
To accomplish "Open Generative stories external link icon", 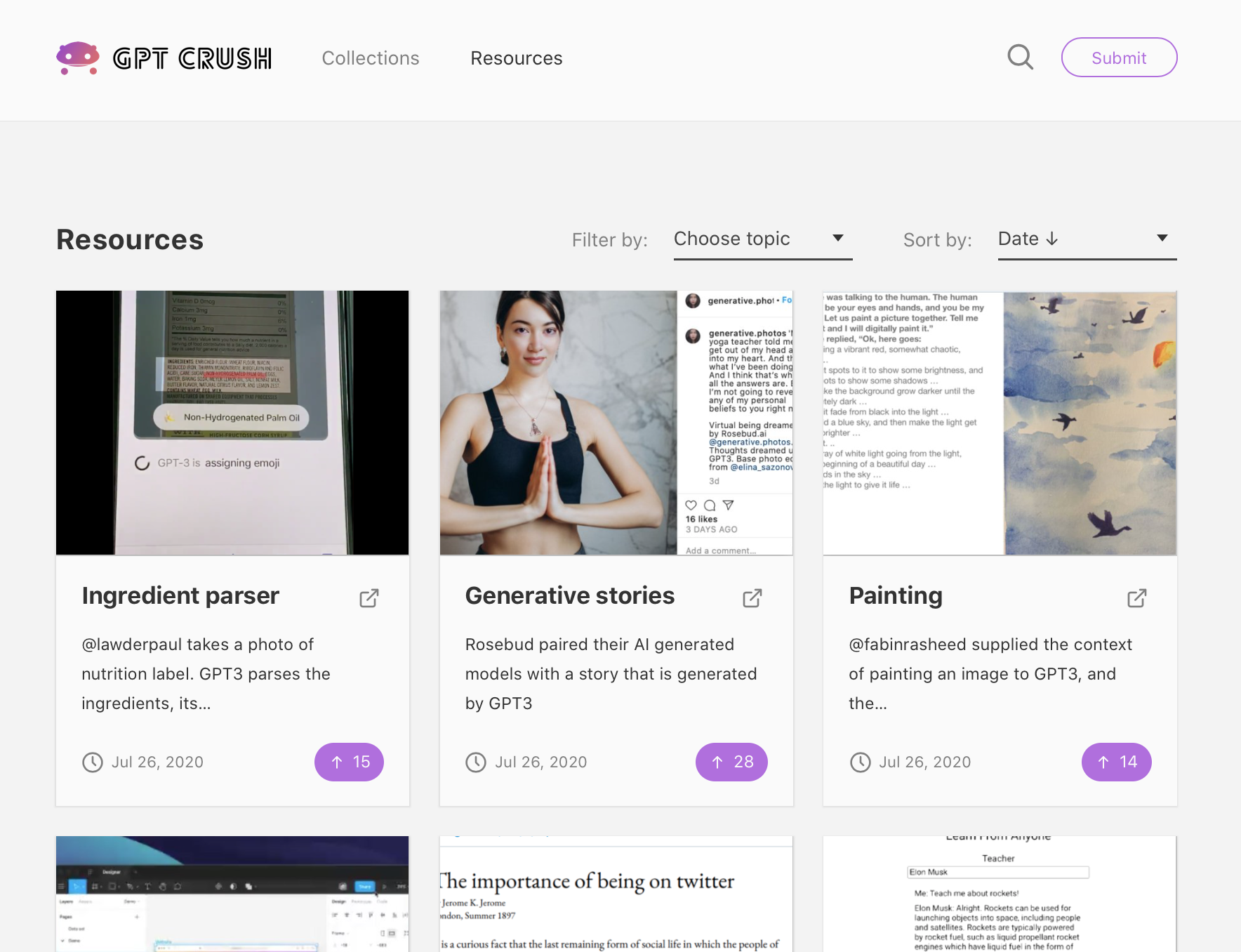I will (752, 598).
